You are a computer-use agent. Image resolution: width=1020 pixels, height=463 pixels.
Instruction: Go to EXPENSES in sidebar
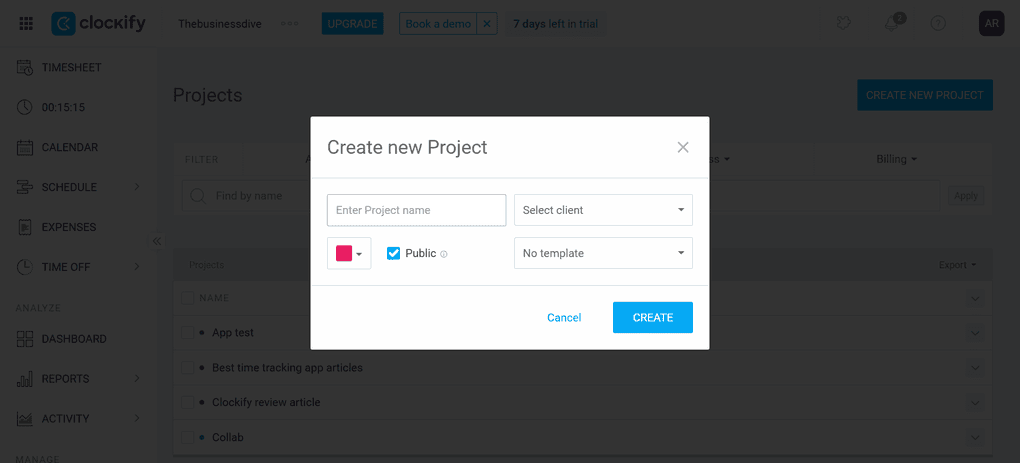(69, 228)
